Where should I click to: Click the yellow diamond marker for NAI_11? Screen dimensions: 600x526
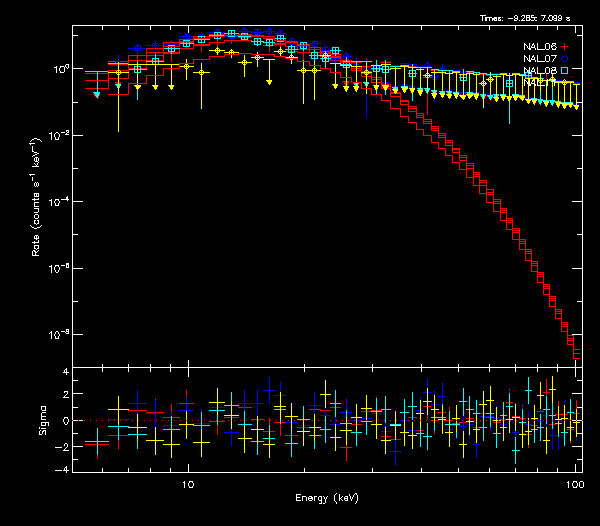(564, 82)
